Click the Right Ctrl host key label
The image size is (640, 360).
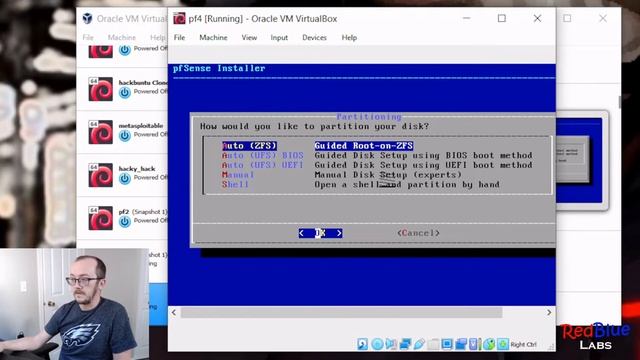(523, 344)
